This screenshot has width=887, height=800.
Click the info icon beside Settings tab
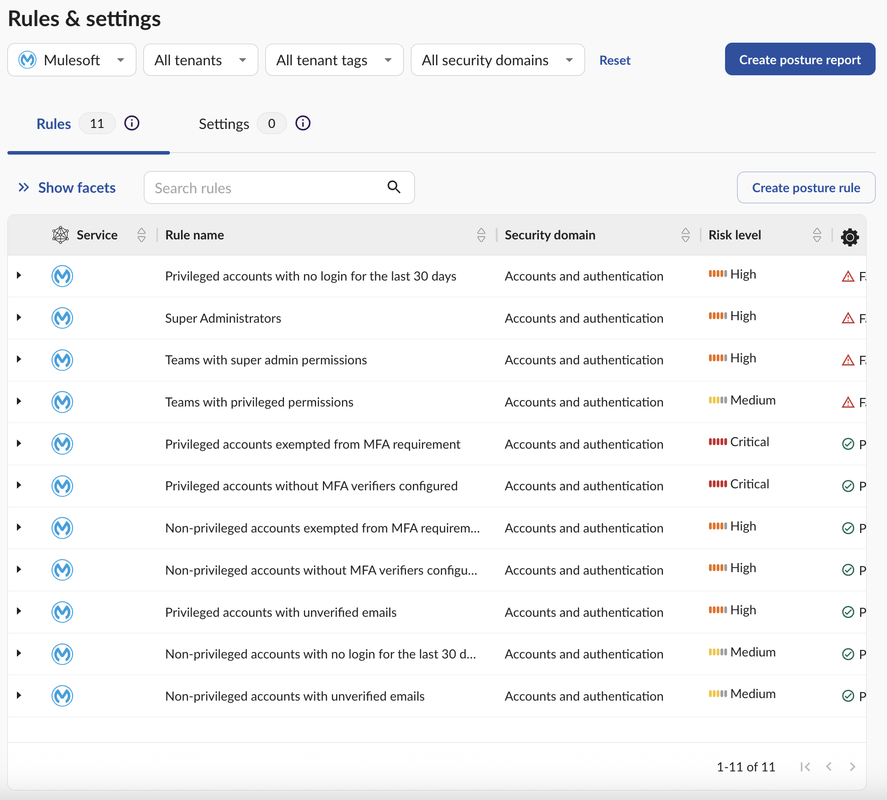pyautogui.click(x=303, y=123)
